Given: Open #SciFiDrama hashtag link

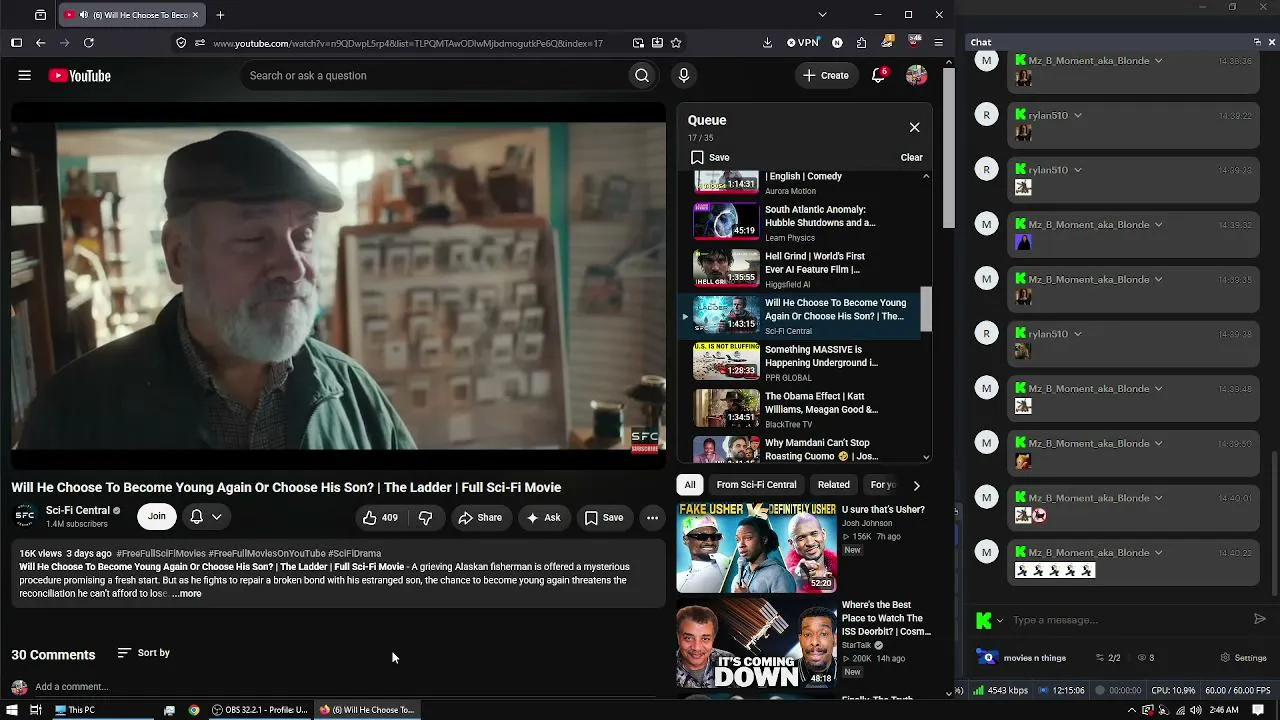Looking at the screenshot, I should tap(354, 553).
